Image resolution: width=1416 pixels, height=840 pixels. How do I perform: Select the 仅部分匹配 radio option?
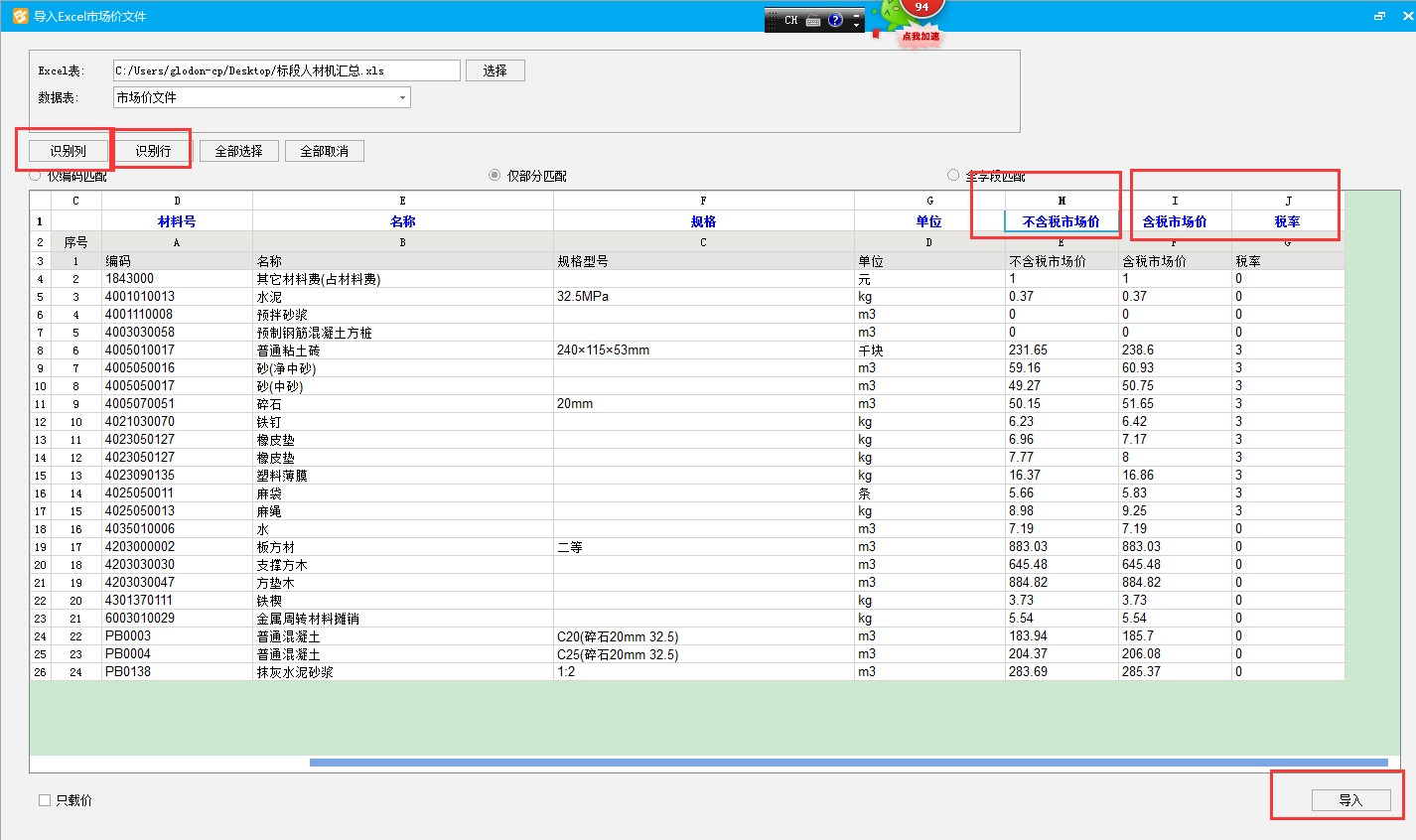tap(495, 176)
